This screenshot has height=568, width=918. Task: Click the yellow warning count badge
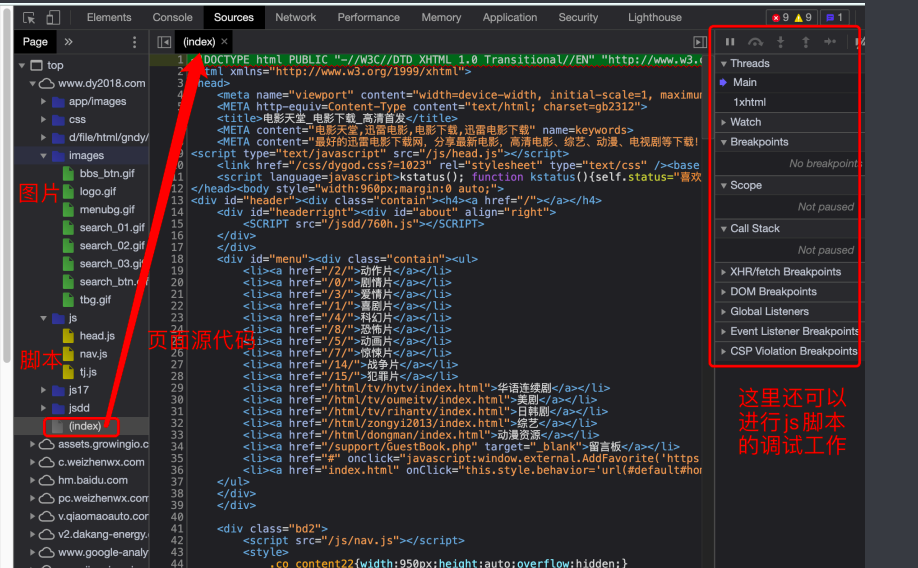pos(803,18)
